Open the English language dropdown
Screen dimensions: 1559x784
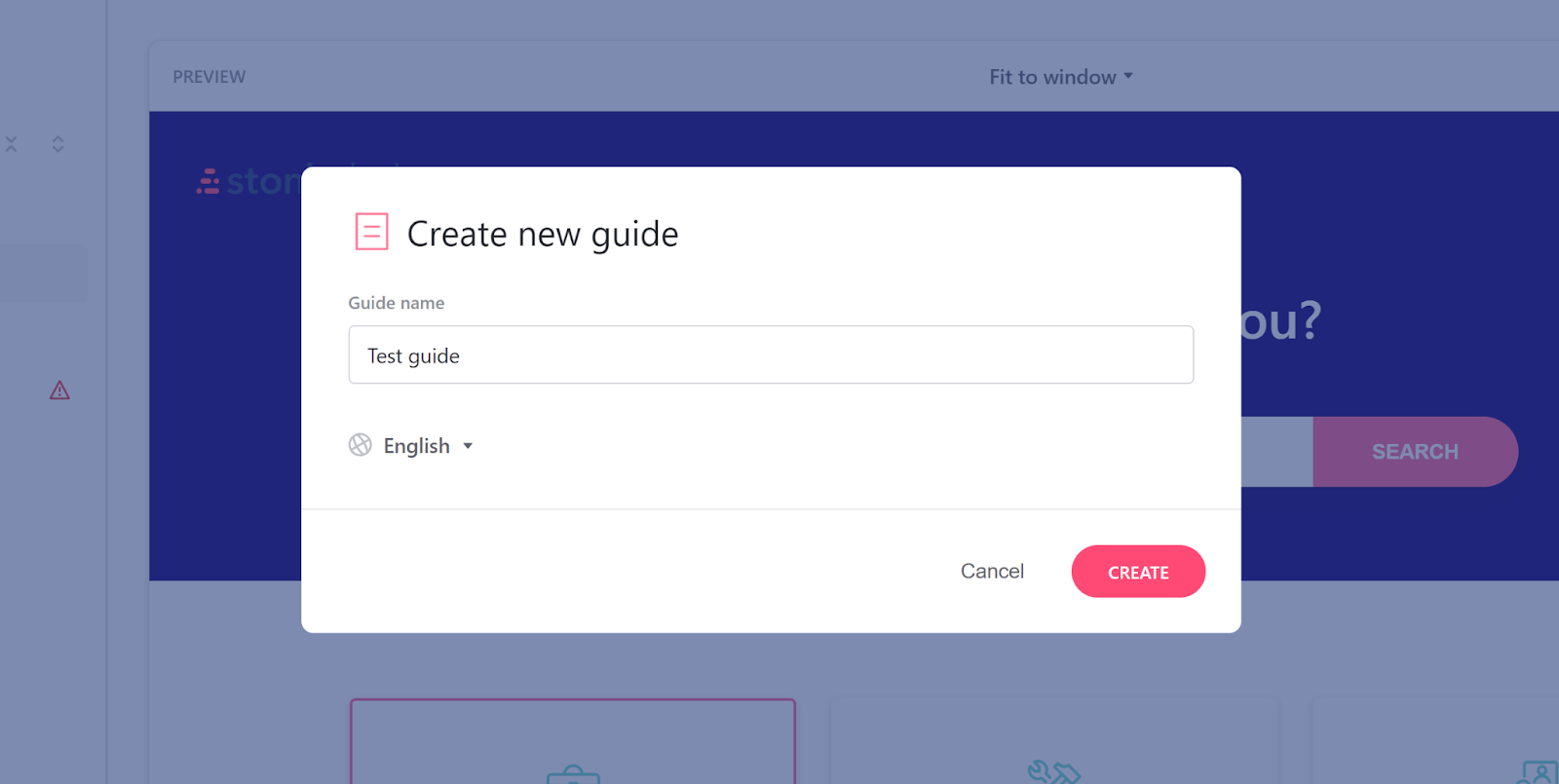(427, 446)
